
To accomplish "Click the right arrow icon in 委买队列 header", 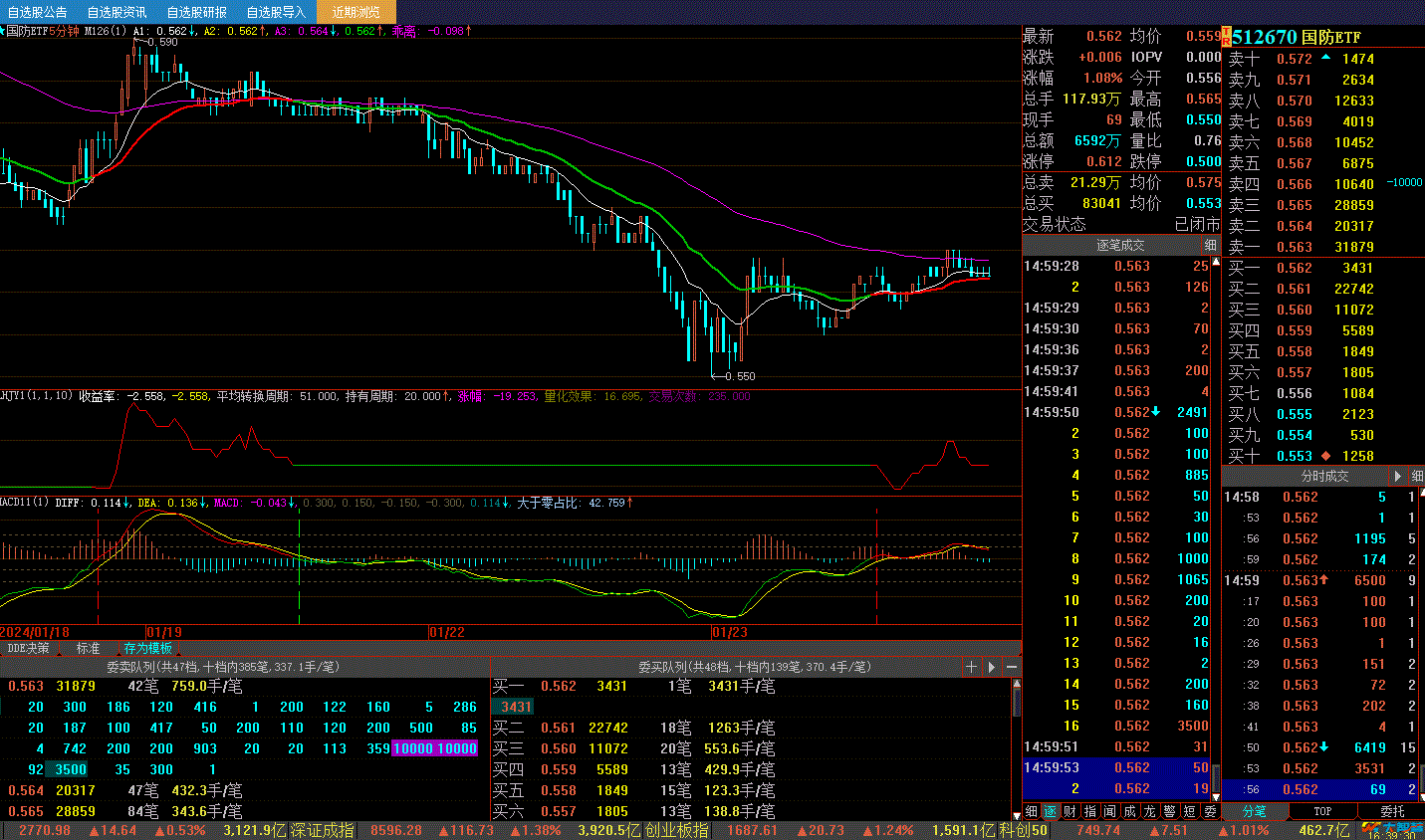I will click(992, 667).
